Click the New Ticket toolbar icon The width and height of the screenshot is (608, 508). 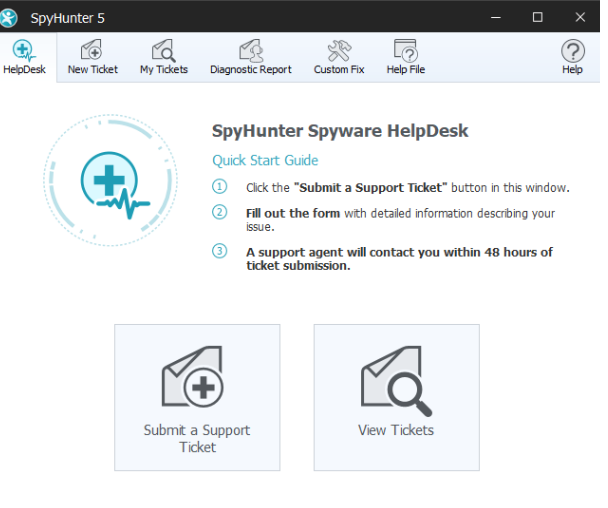click(92, 57)
